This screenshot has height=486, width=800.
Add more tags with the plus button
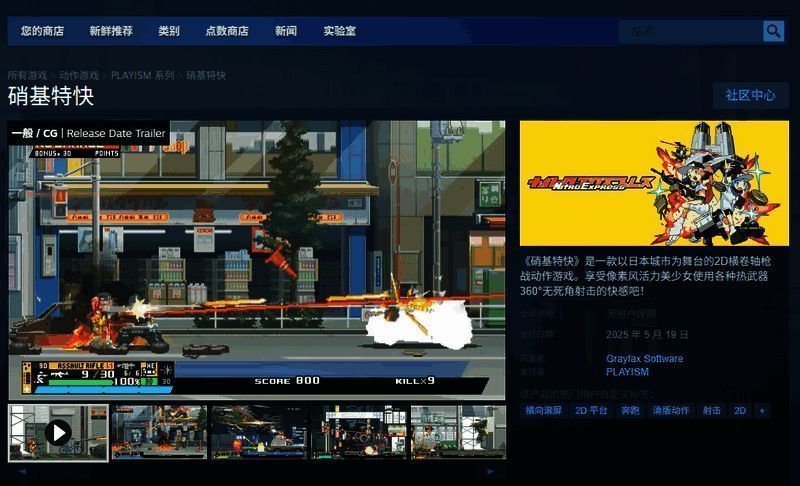pyautogui.click(x=762, y=411)
